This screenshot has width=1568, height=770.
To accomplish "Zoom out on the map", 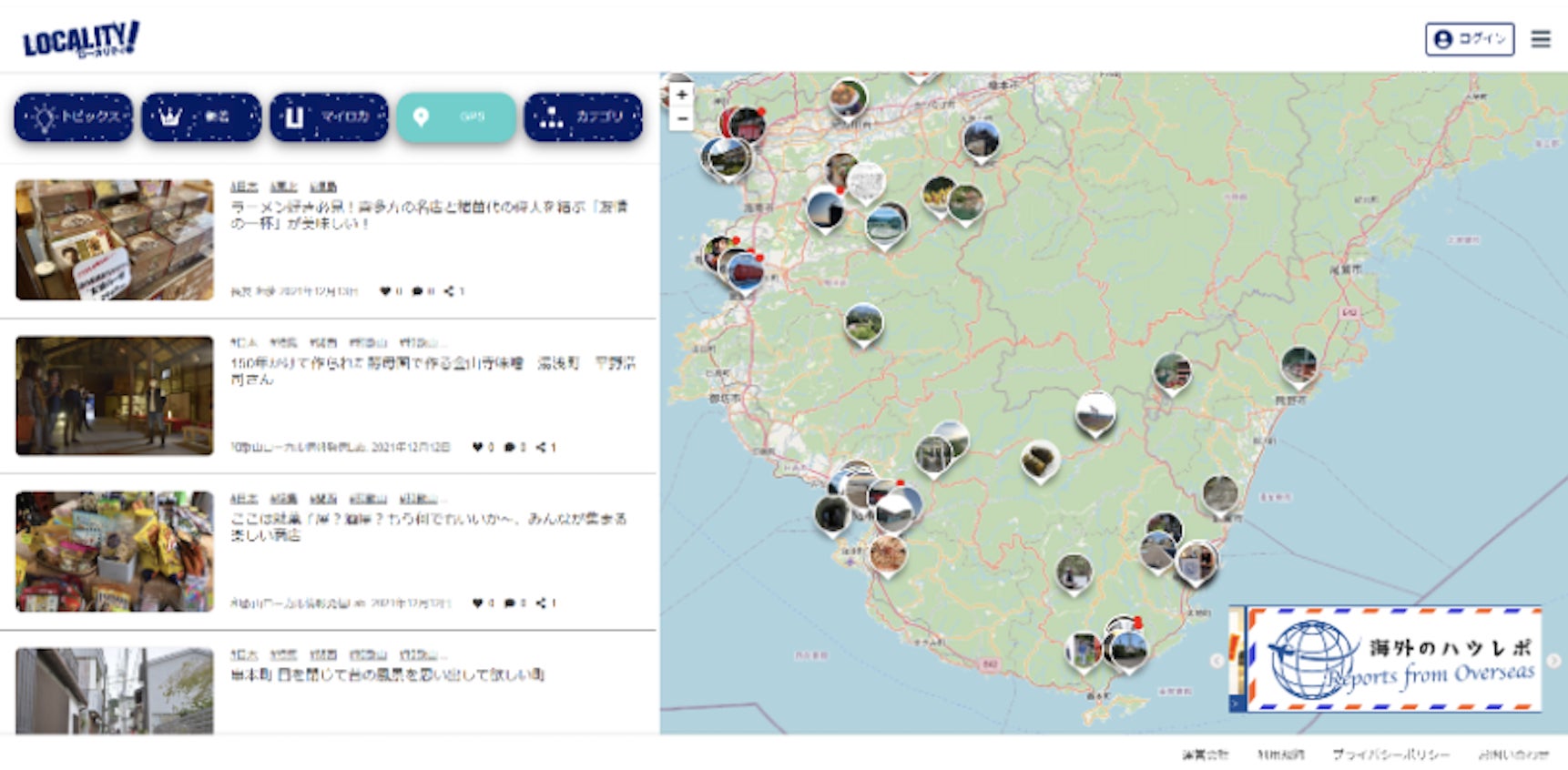I will tap(682, 118).
